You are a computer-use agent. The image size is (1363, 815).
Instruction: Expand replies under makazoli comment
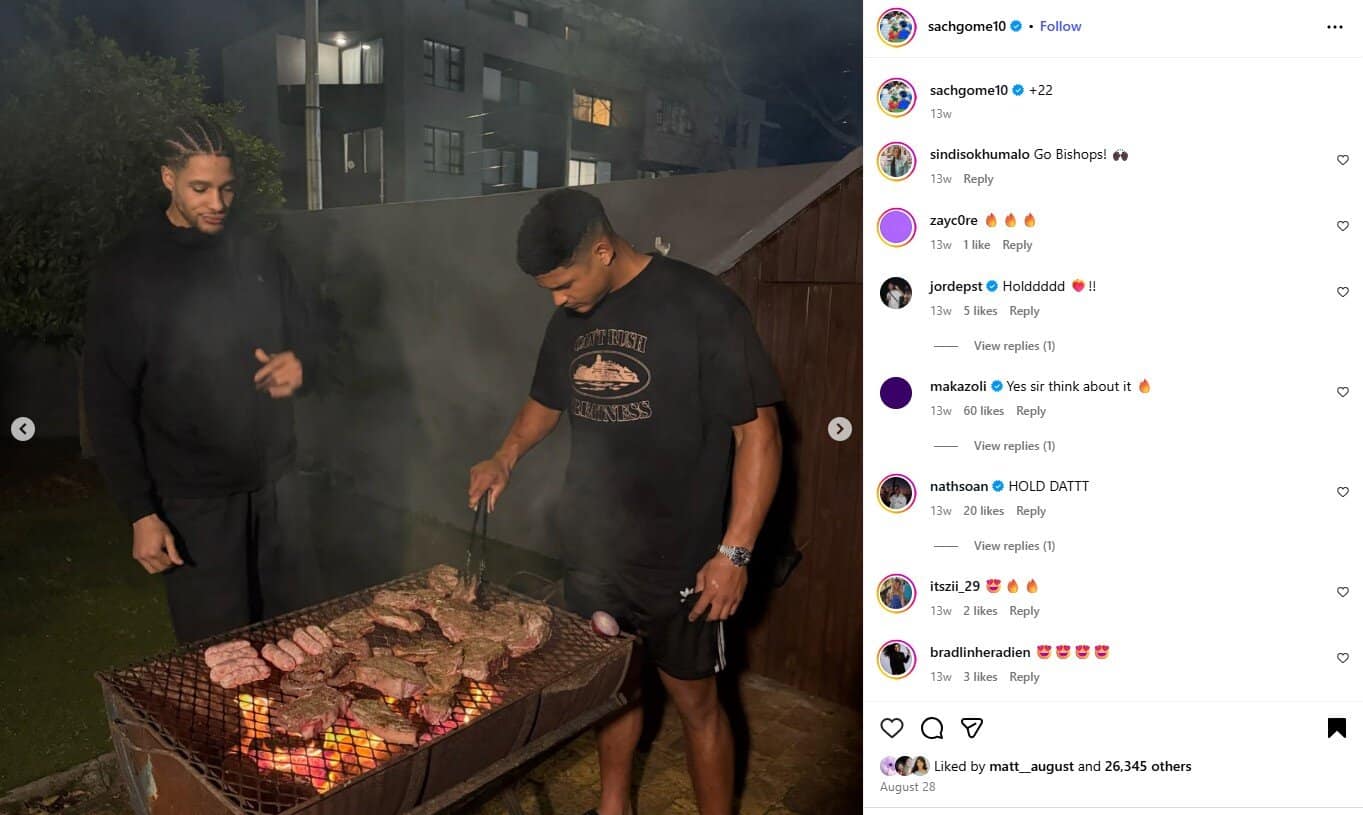pyautogui.click(x=1014, y=446)
